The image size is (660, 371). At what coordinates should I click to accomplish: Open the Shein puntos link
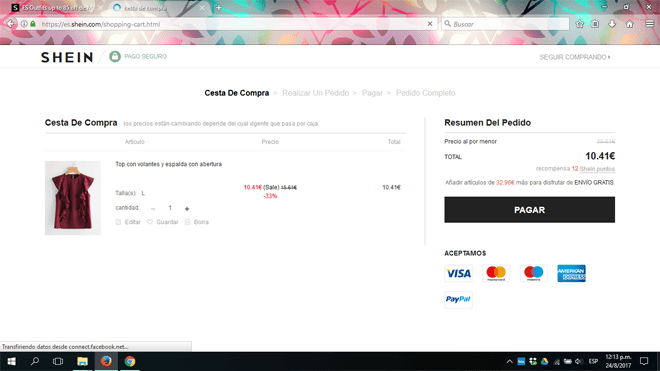(597, 169)
